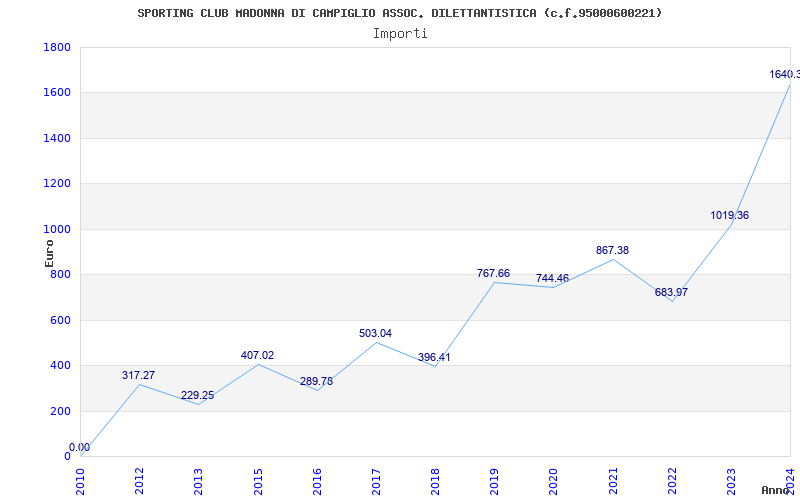The height and width of the screenshot is (500, 800).
Task: Select the 867.38 data point label
Action: coord(612,250)
